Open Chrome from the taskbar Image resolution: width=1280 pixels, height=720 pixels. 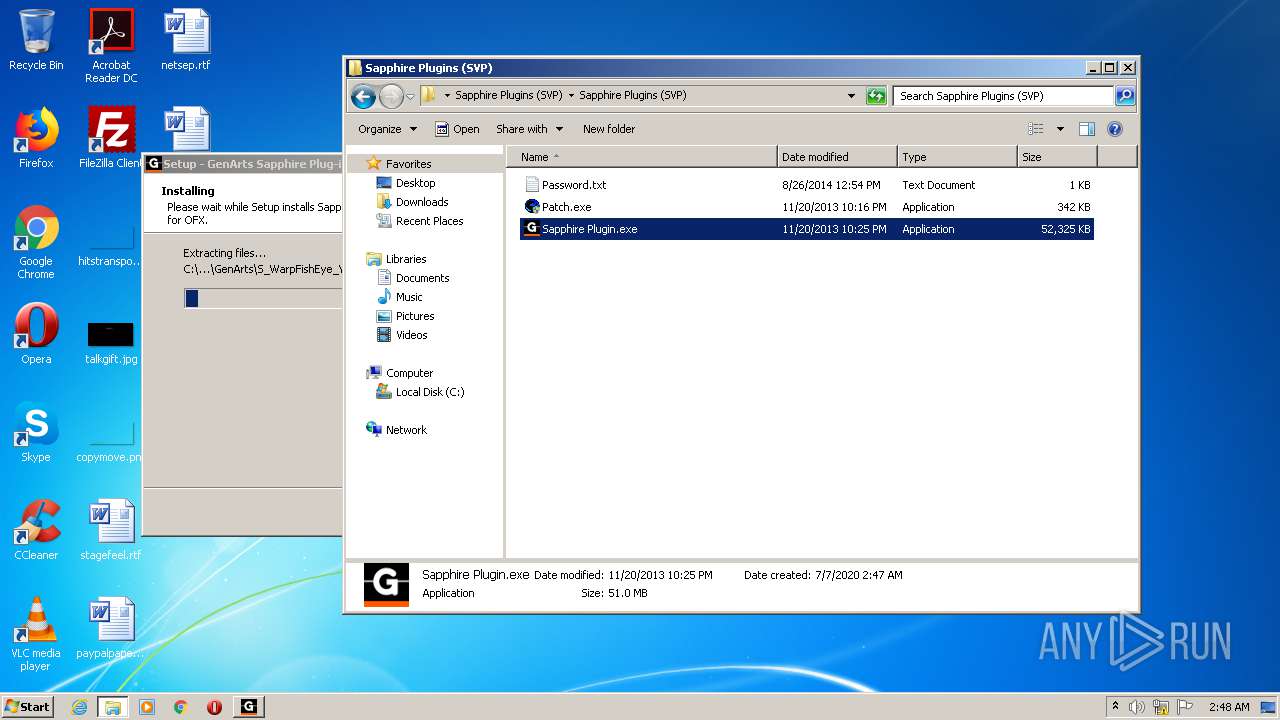[181, 707]
